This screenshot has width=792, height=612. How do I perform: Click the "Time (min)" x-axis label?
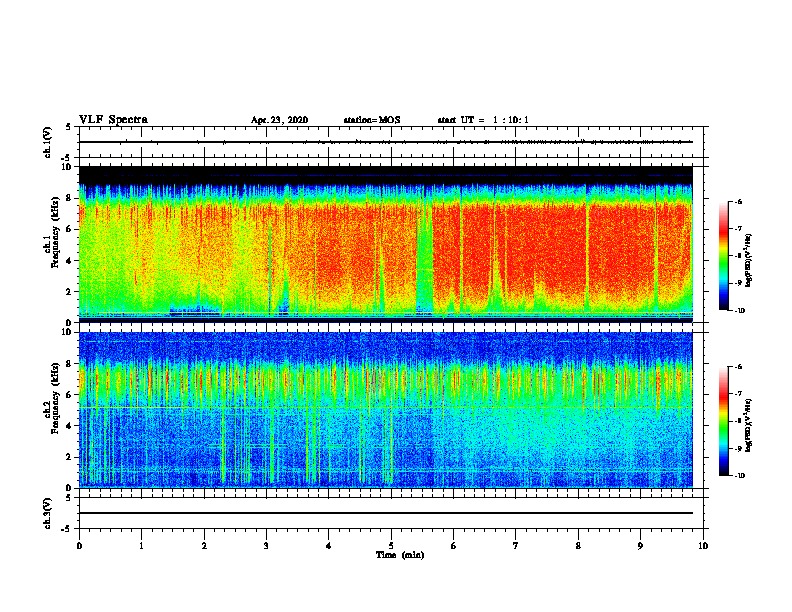pos(400,555)
